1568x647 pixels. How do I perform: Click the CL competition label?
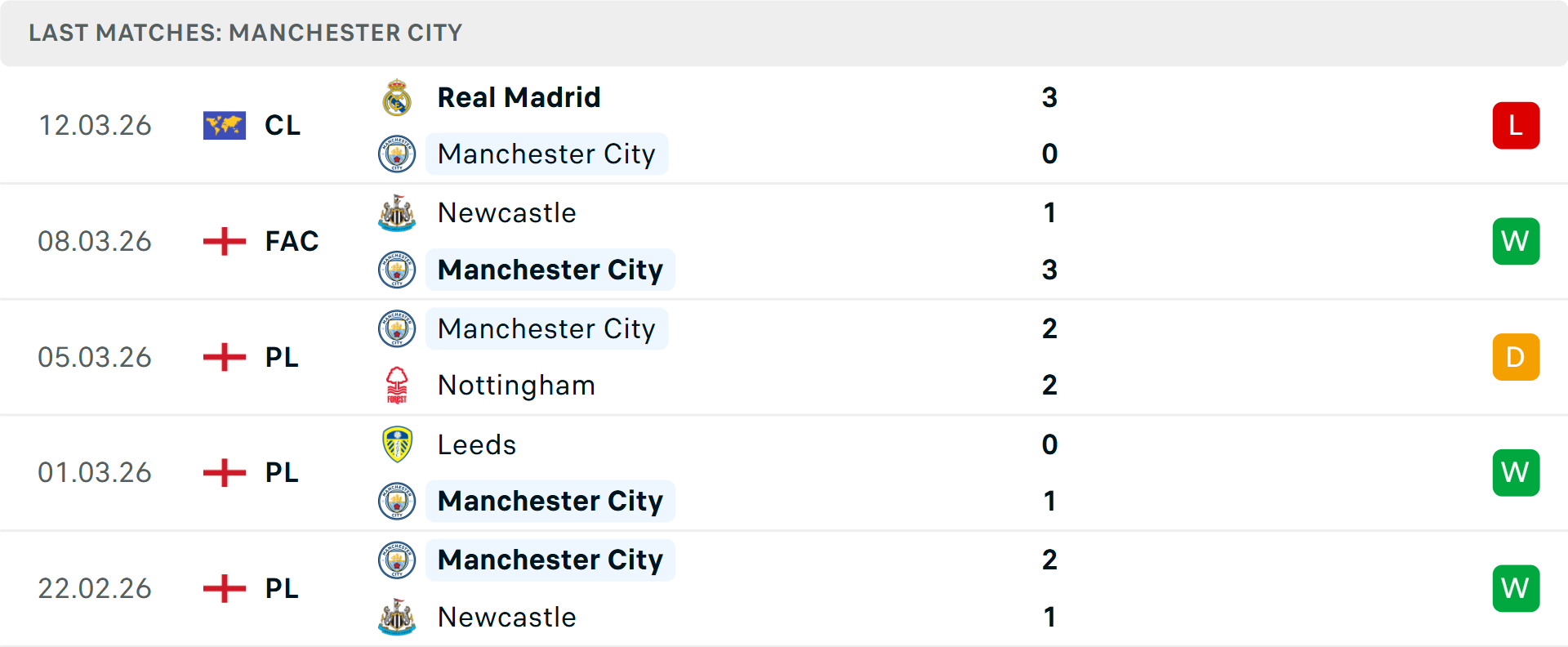click(283, 126)
